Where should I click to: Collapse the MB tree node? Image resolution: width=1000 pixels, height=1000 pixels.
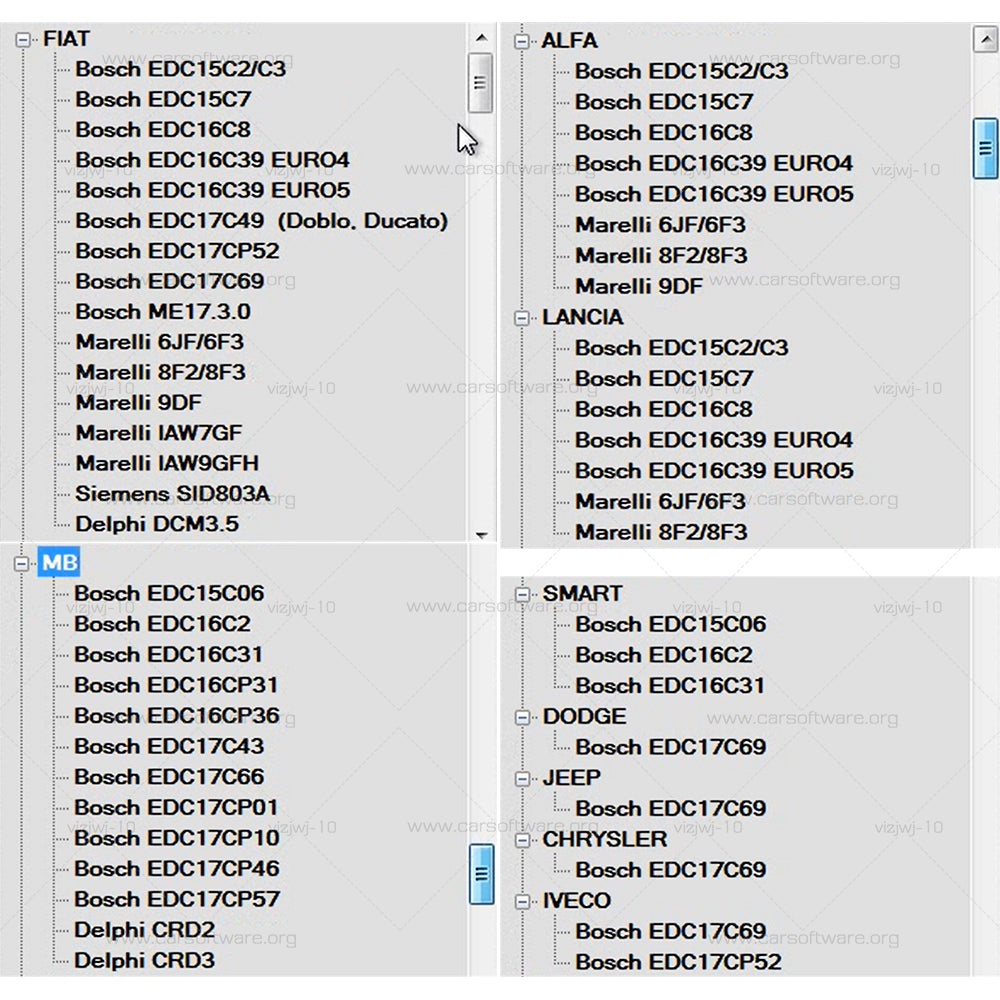(21, 563)
